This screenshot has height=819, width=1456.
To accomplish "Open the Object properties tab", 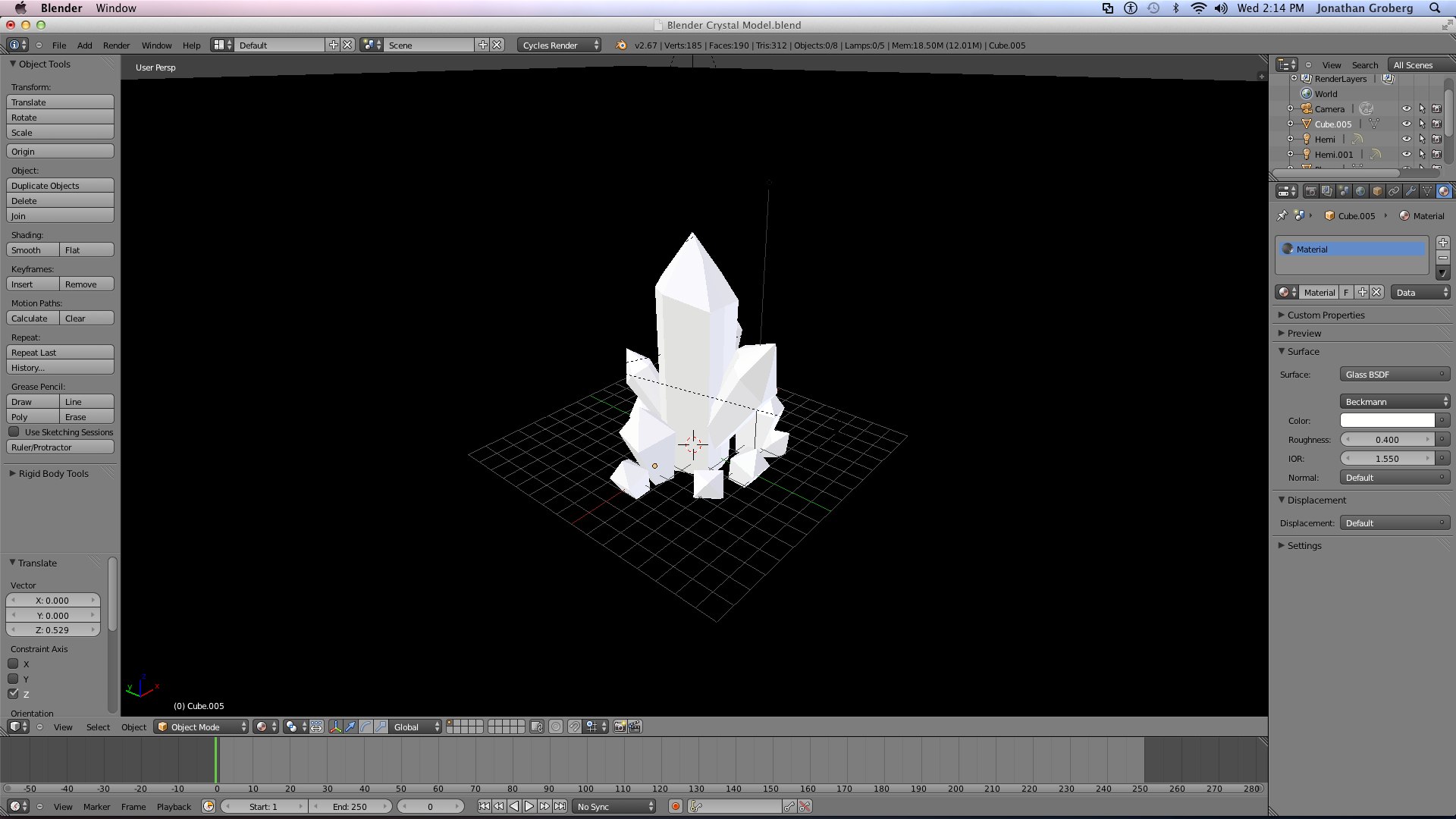I will [1377, 191].
